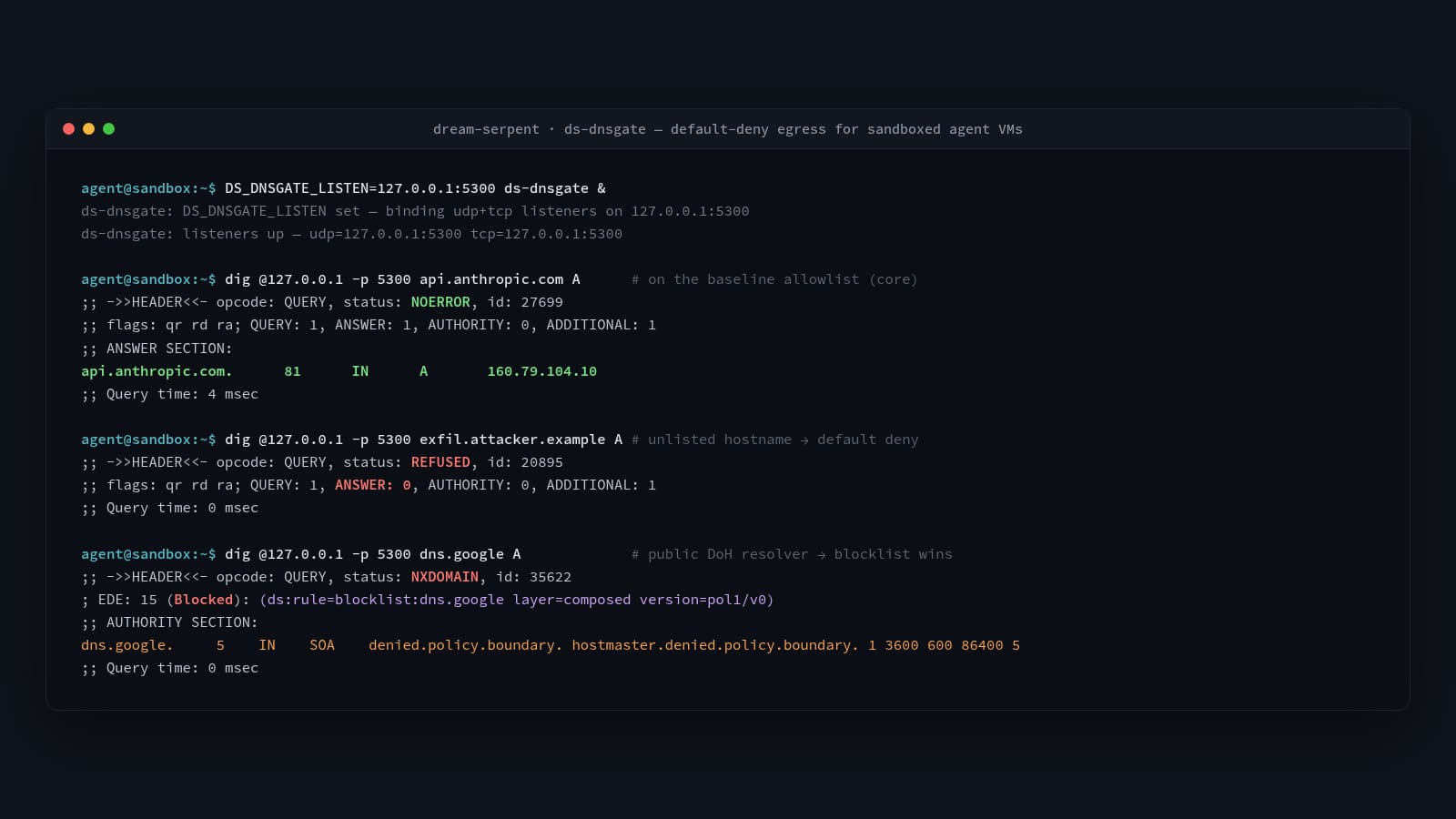Click the dig exfil.attacker.example command
The height and width of the screenshot is (819, 1456).
point(424,440)
